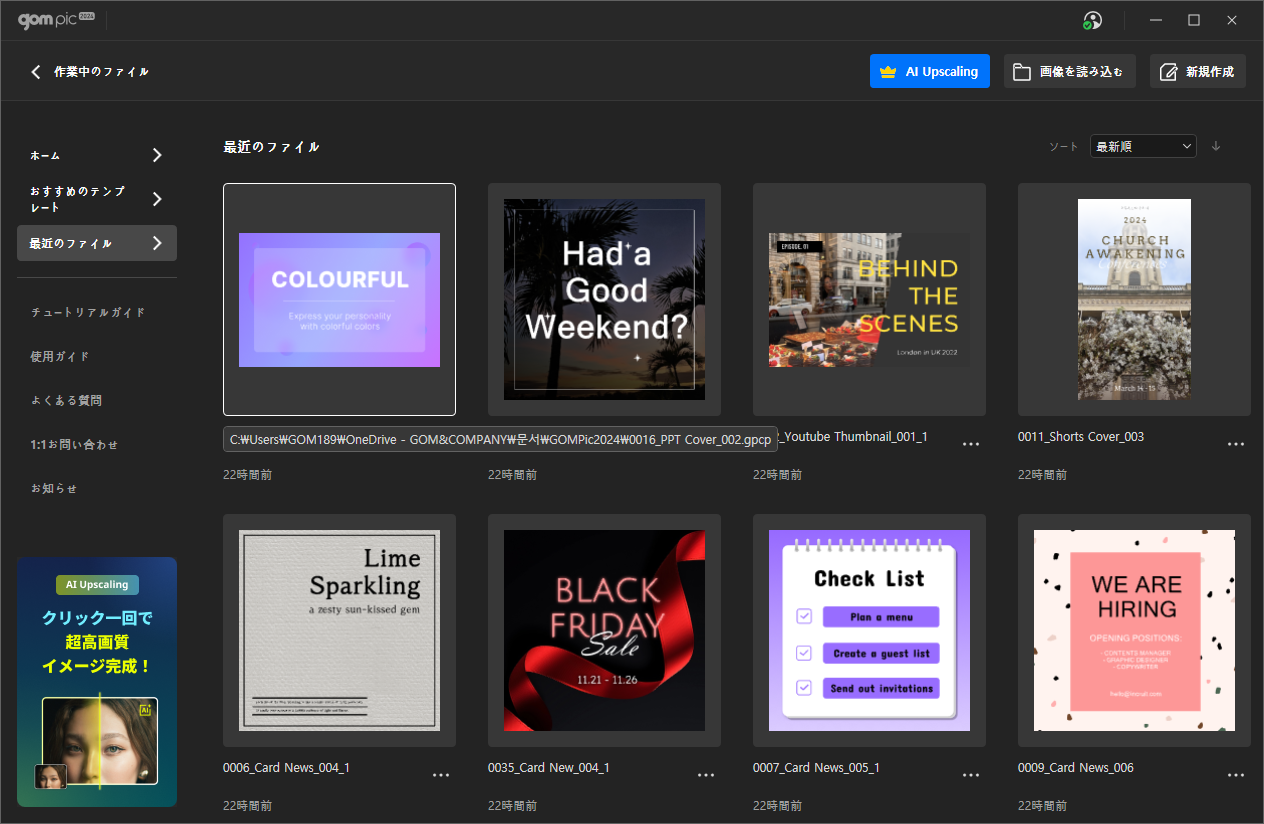Image resolution: width=1264 pixels, height=824 pixels.
Task: Click the sort direction arrow icon
Action: [x=1216, y=146]
